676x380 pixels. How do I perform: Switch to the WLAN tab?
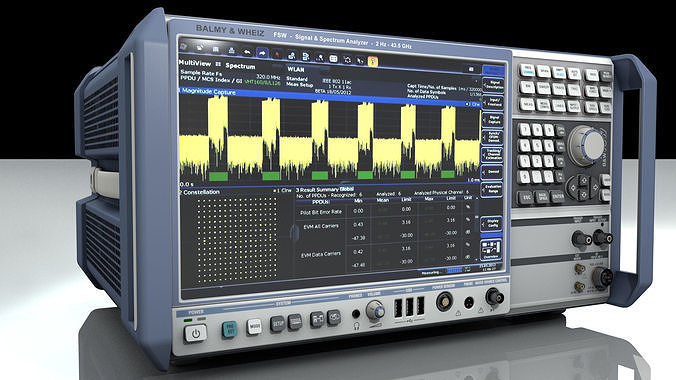[296, 69]
